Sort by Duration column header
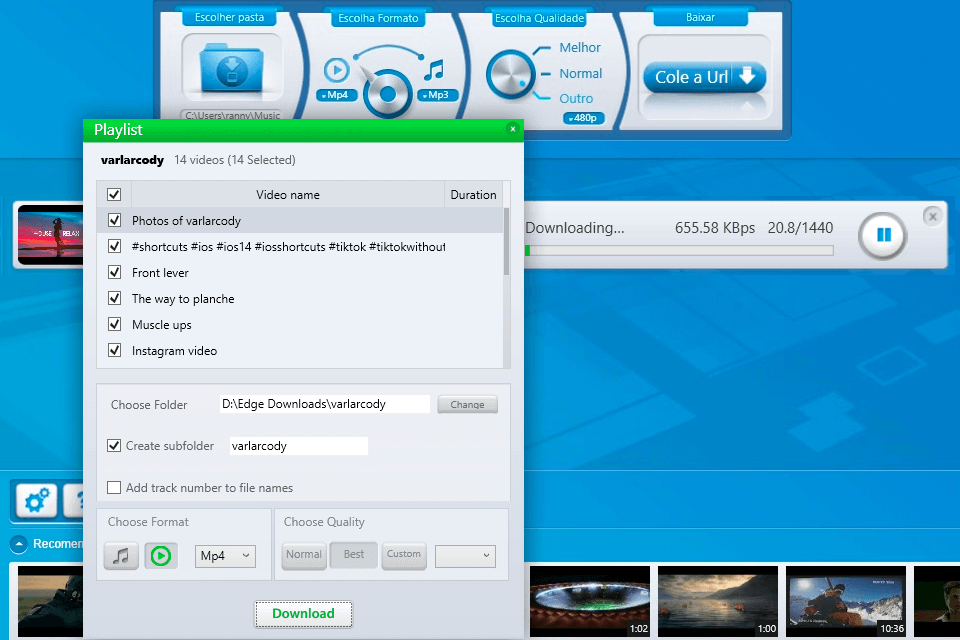Image resolution: width=960 pixels, height=640 pixels. click(473, 195)
